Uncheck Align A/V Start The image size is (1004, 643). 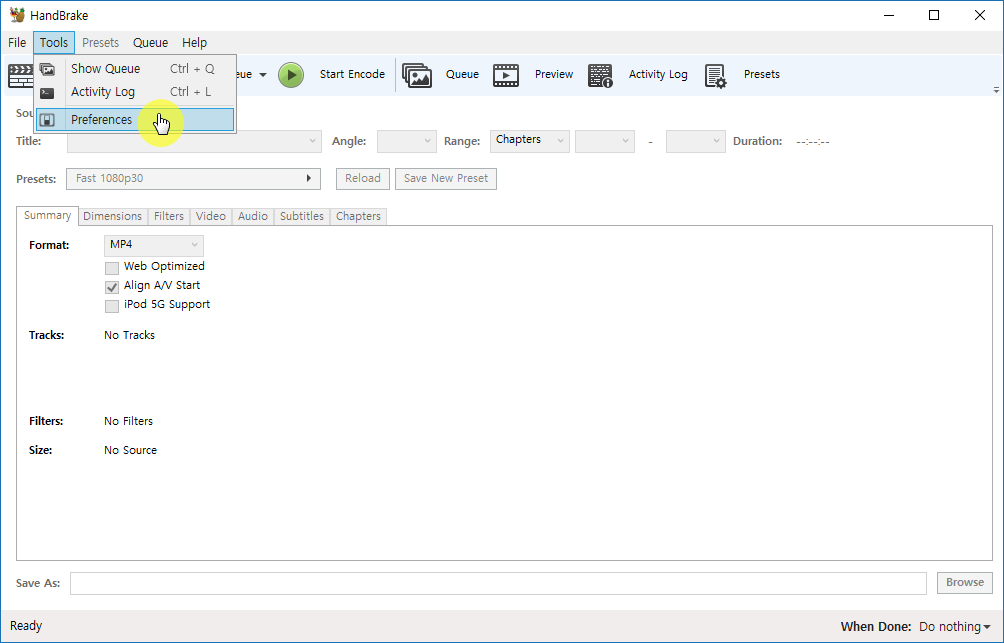pyautogui.click(x=112, y=287)
